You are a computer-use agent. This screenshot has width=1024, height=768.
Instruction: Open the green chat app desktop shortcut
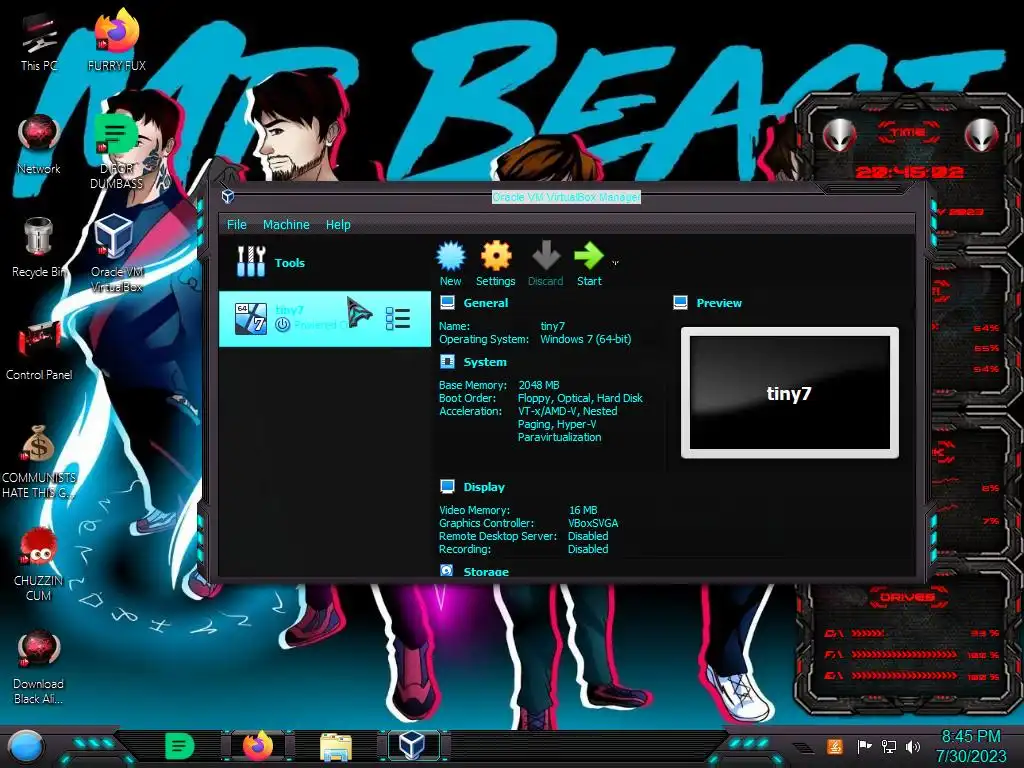coord(116,152)
